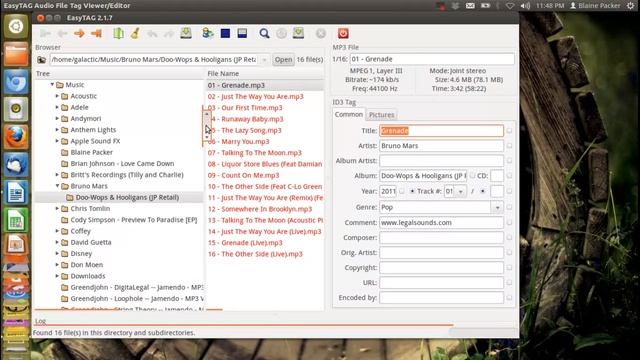
Task: Click the tag-all button beside Album Artist field
Action: (x=509, y=161)
